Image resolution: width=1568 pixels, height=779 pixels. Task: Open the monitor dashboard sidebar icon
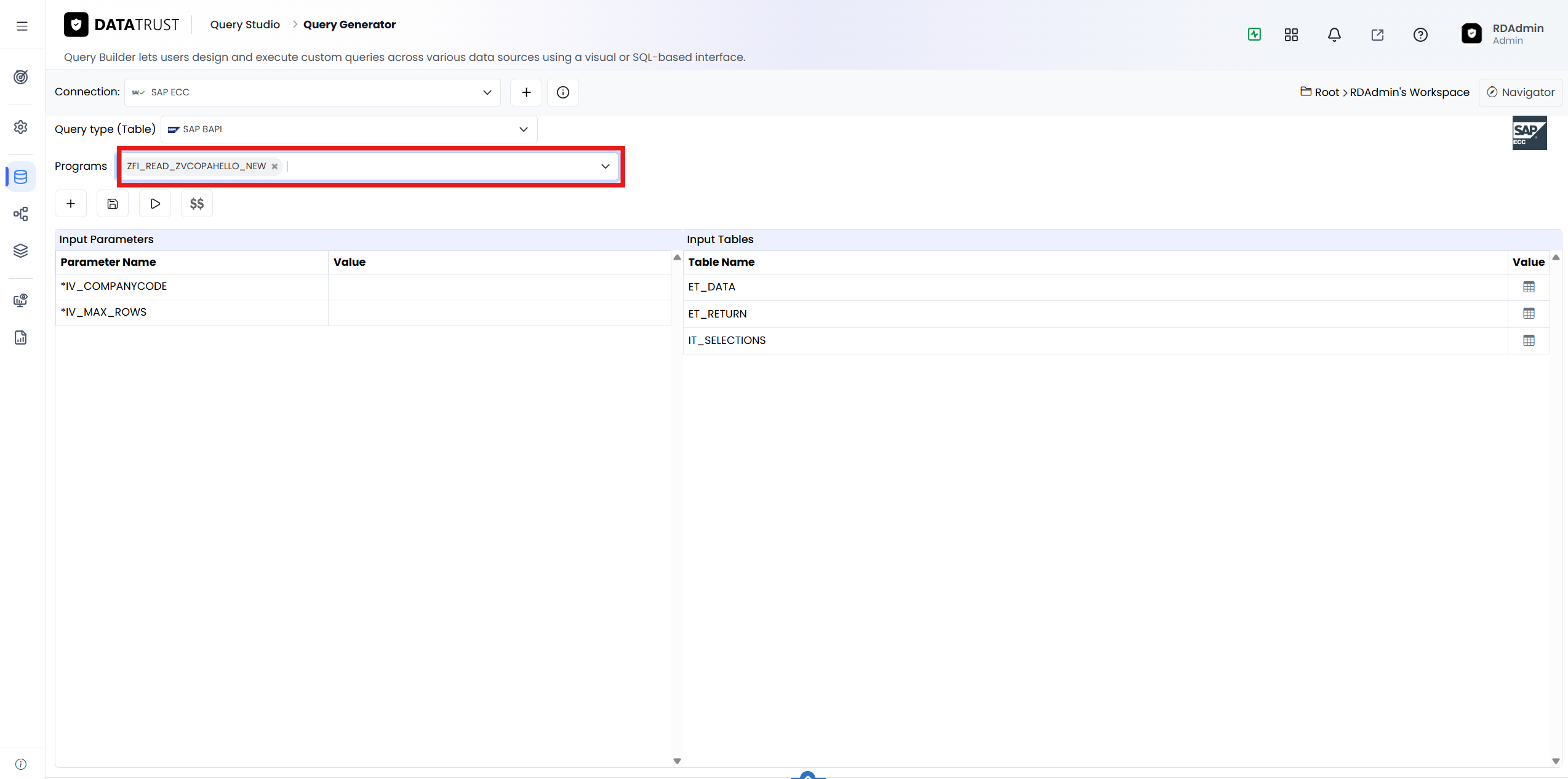point(21,300)
